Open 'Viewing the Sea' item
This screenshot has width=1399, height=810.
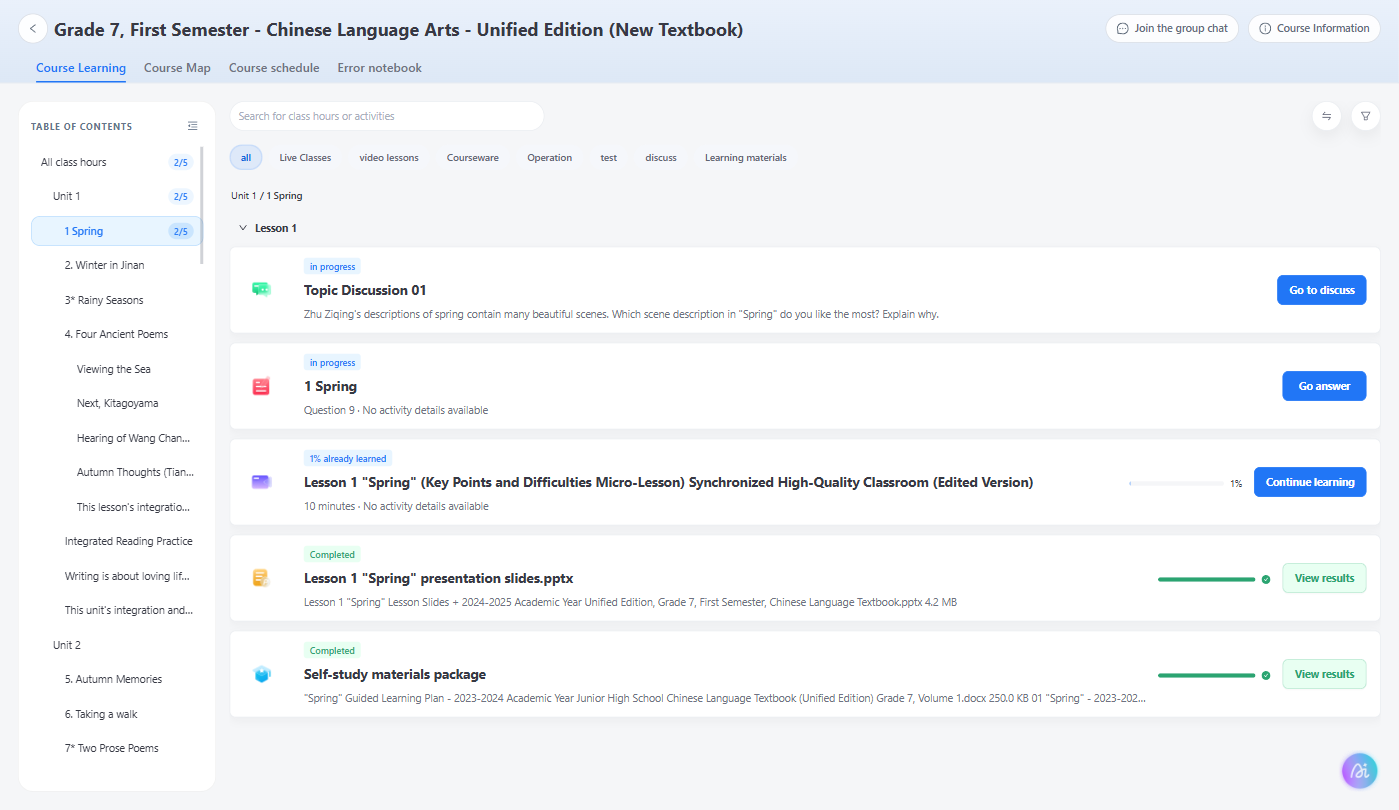coord(114,369)
